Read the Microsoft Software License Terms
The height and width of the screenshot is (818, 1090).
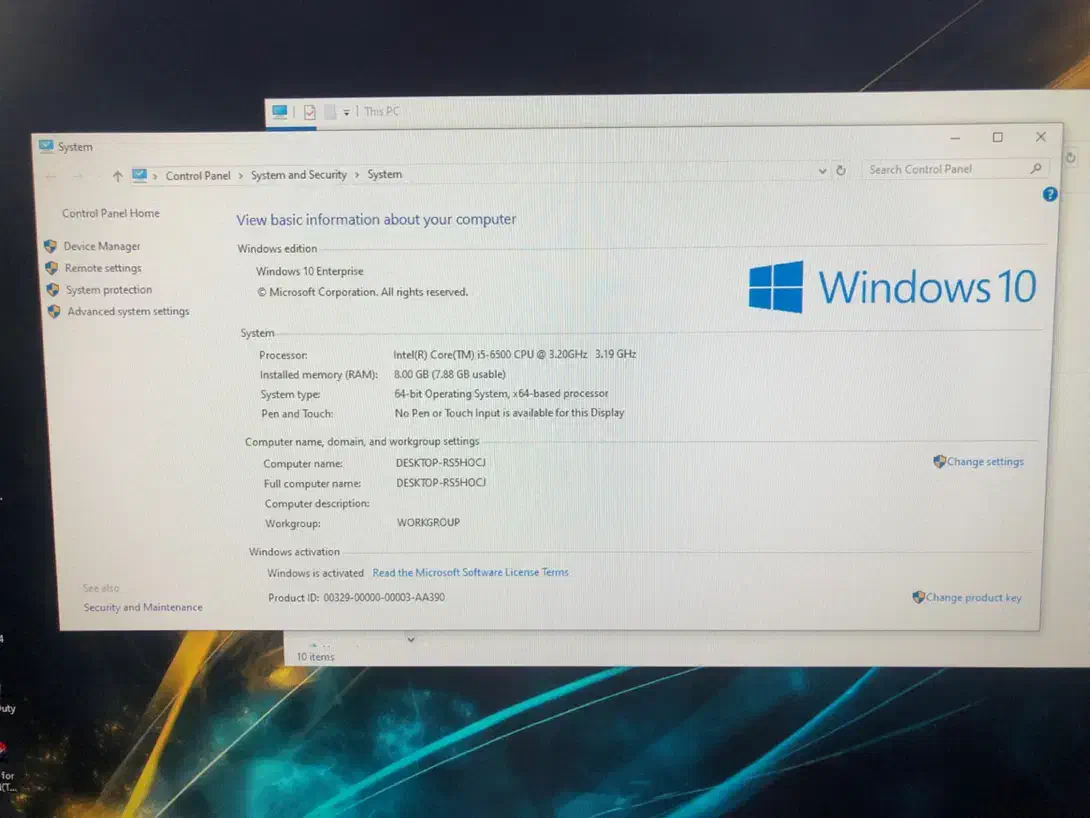point(471,572)
